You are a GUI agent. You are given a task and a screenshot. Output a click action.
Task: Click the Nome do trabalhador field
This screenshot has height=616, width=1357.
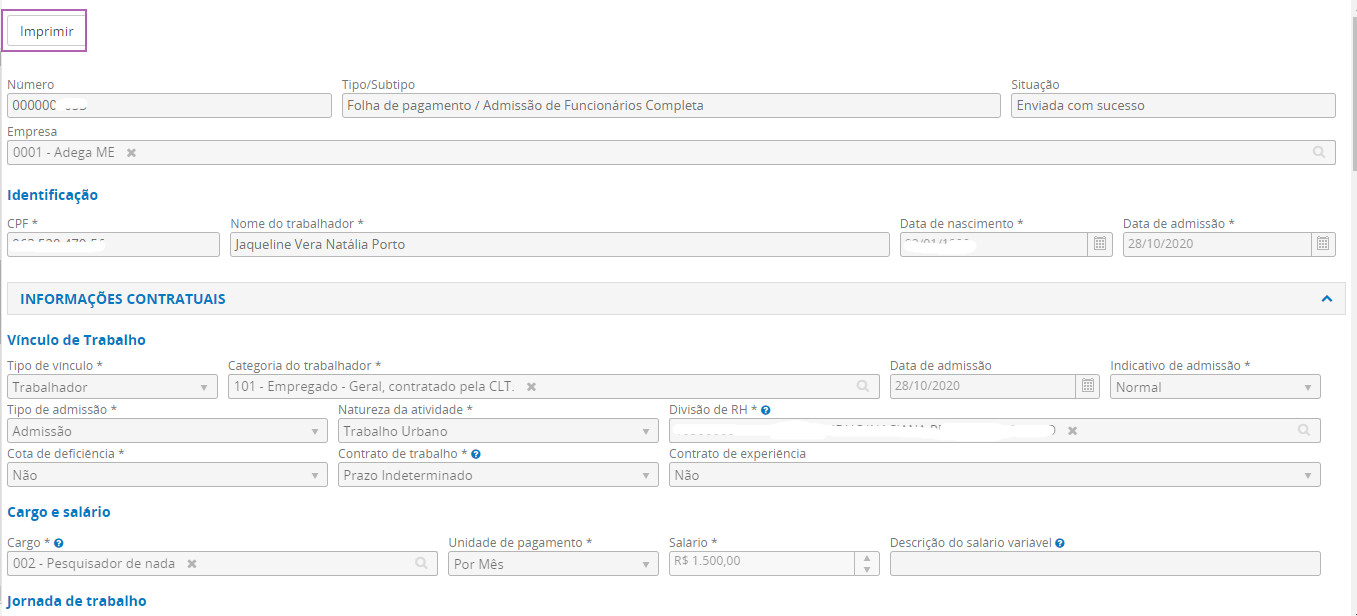(559, 244)
